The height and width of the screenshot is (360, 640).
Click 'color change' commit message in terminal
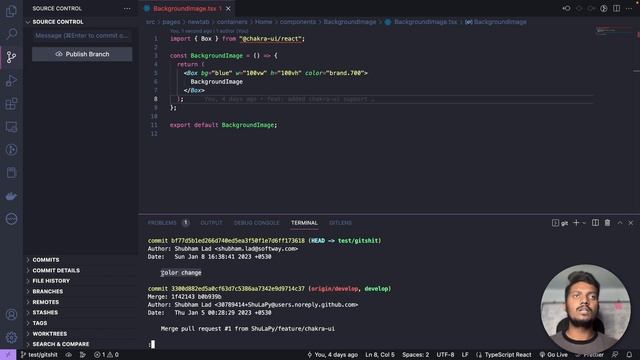pos(181,273)
